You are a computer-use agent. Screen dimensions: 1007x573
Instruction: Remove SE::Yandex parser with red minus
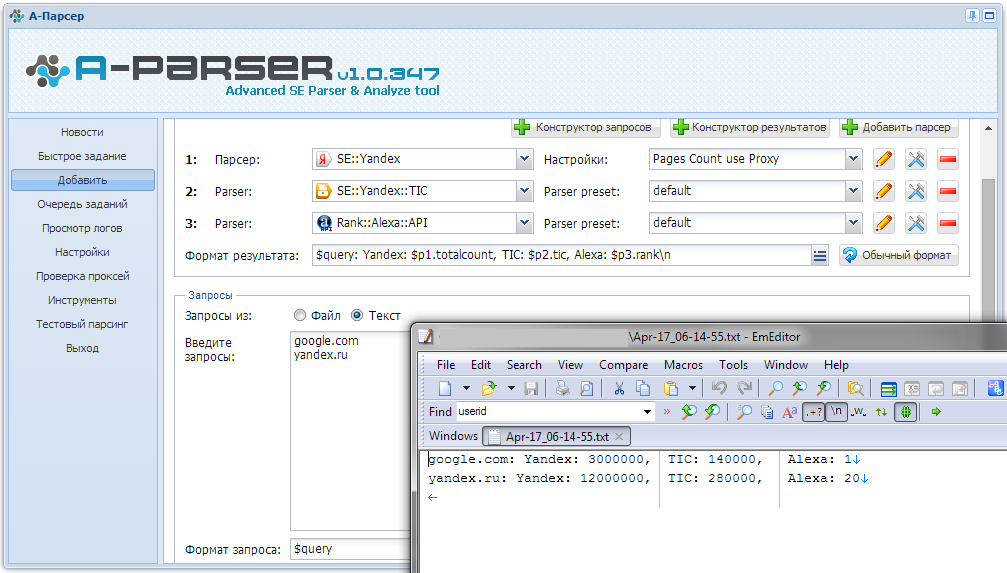948,159
